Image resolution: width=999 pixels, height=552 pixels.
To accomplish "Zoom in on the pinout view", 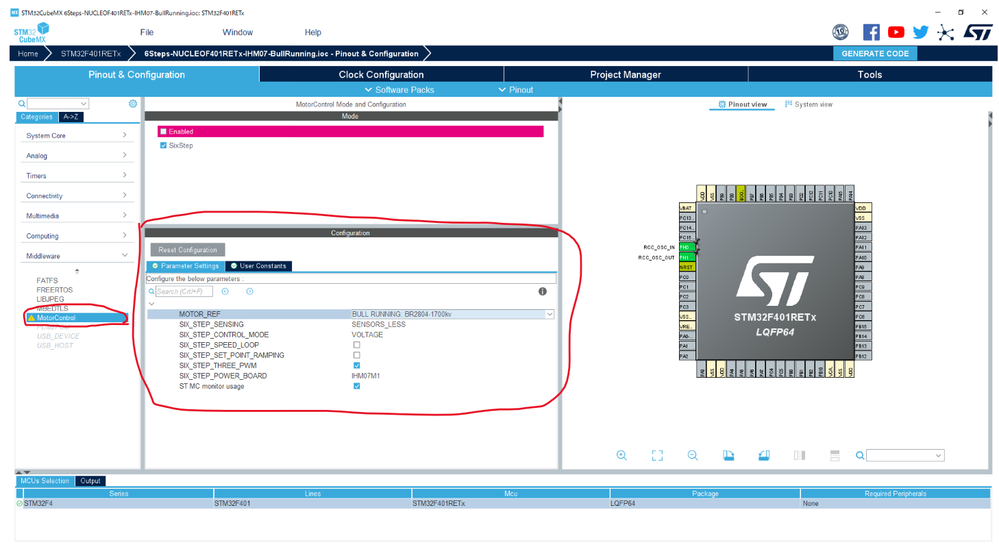I will point(621,455).
